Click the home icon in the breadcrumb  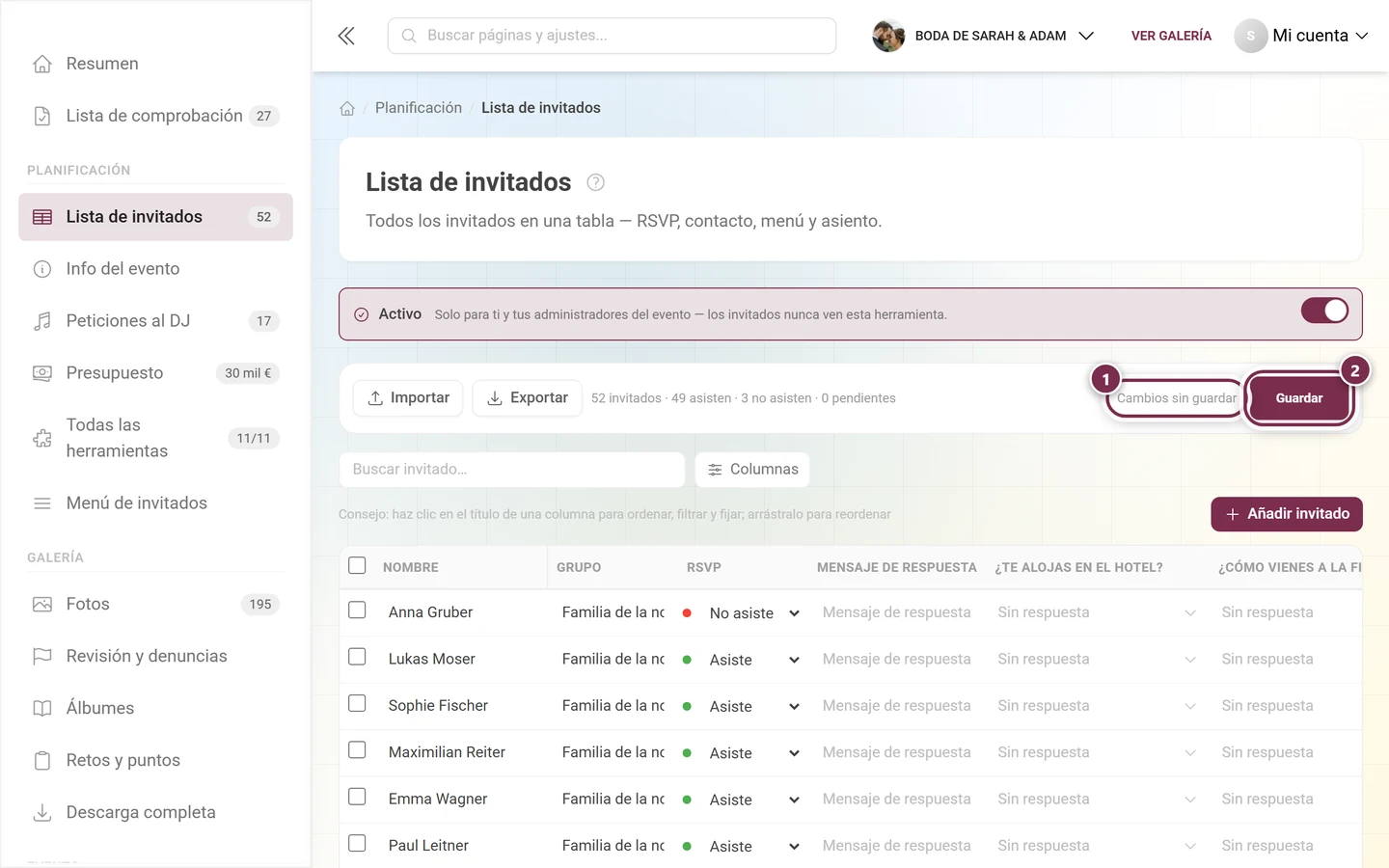click(347, 108)
